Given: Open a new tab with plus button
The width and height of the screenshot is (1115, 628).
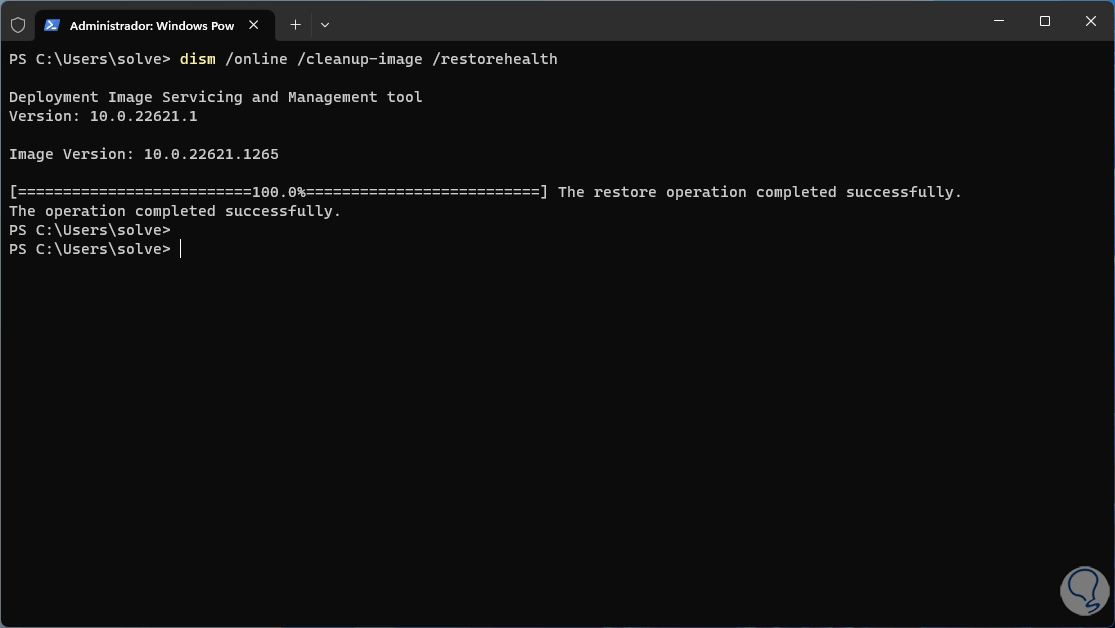Looking at the screenshot, I should 295,25.
